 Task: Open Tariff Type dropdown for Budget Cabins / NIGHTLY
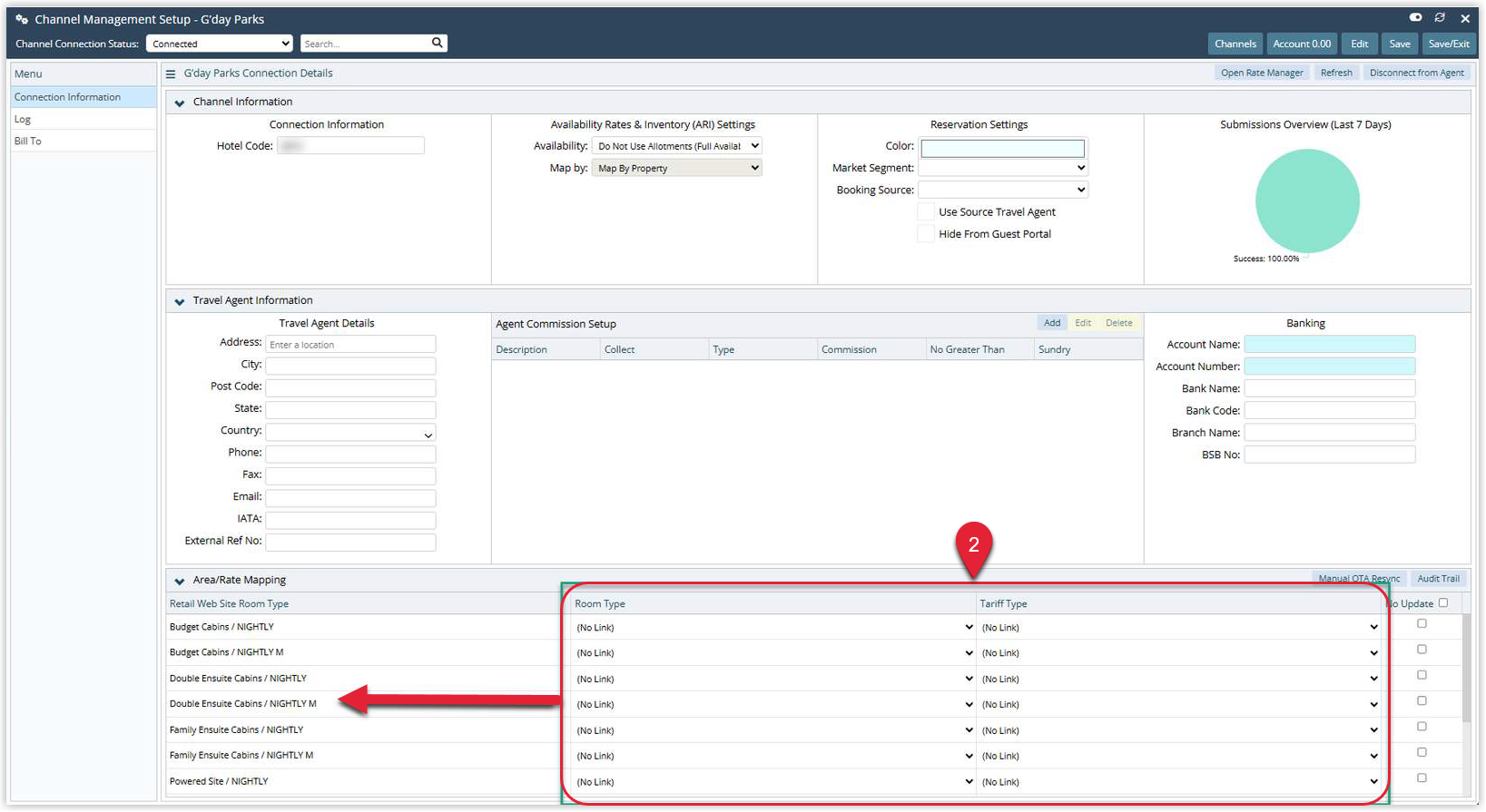click(x=1178, y=628)
